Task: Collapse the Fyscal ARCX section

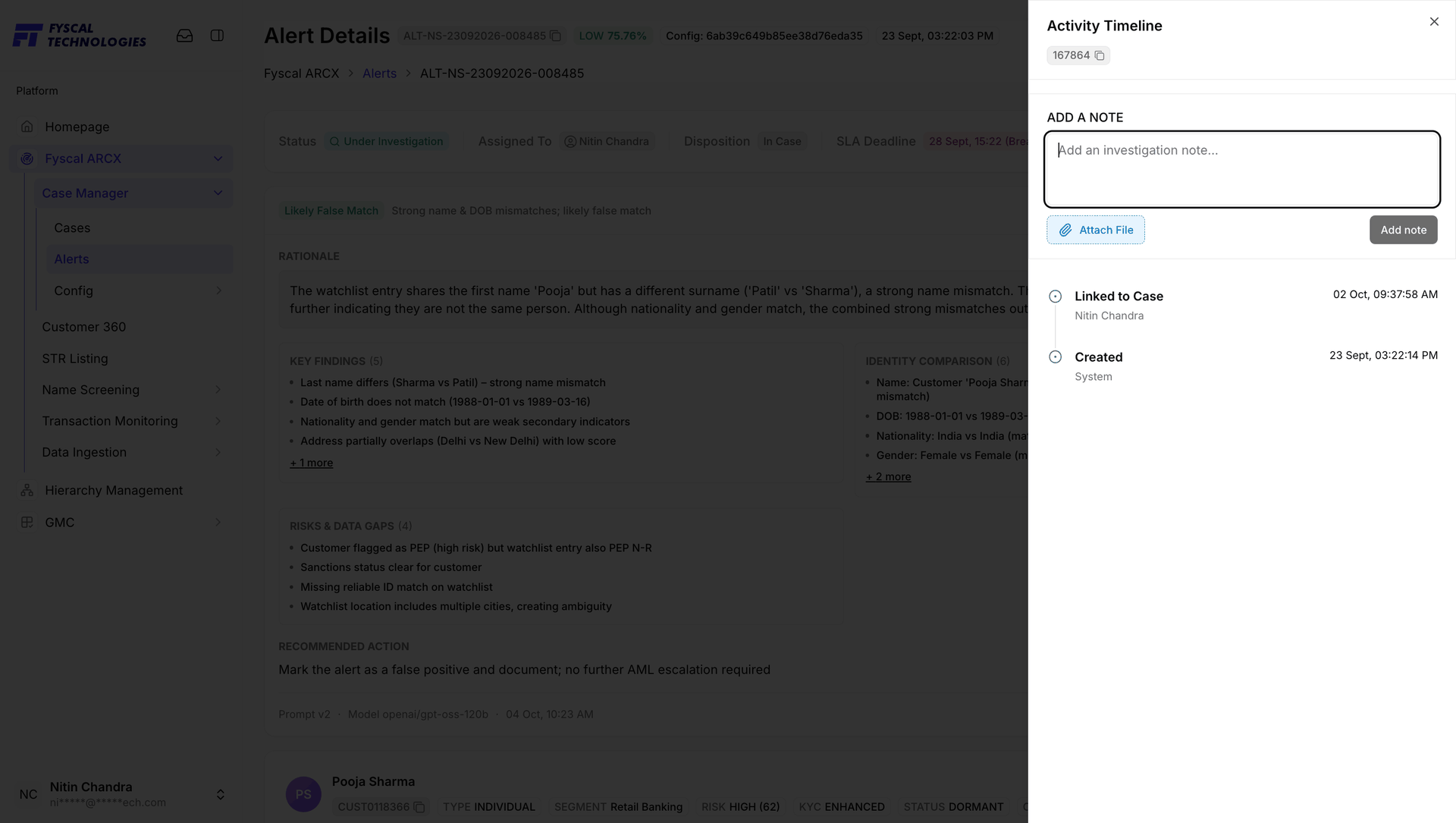Action: [218, 159]
